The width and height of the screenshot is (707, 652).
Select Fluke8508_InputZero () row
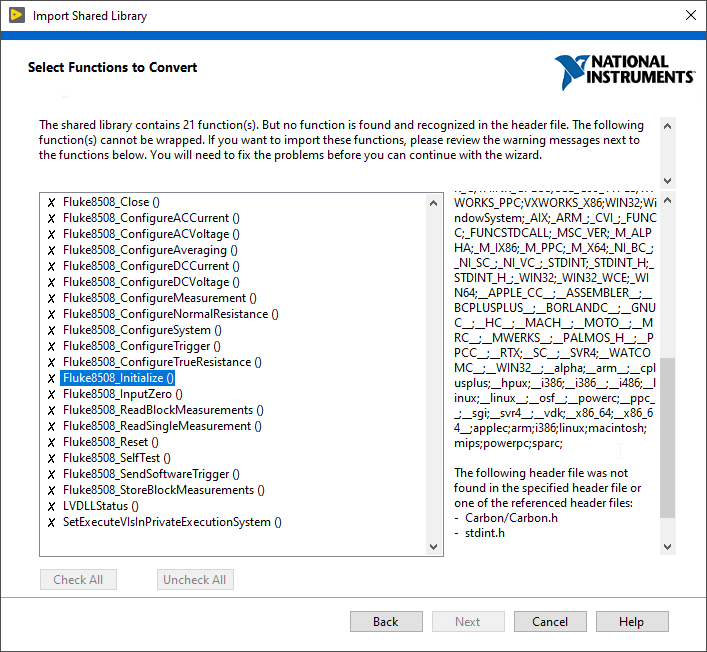pyautogui.click(x=123, y=394)
